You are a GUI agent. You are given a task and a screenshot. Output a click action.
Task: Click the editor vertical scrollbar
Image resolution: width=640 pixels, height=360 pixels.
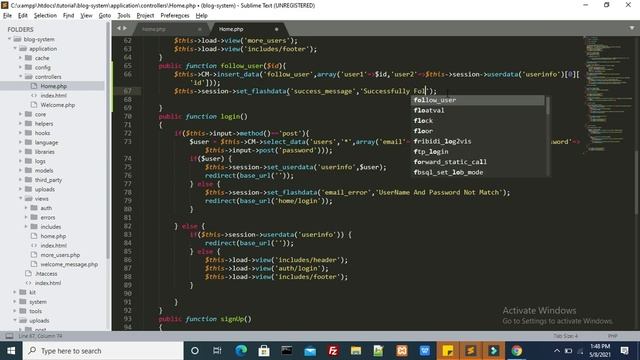(x=637, y=183)
